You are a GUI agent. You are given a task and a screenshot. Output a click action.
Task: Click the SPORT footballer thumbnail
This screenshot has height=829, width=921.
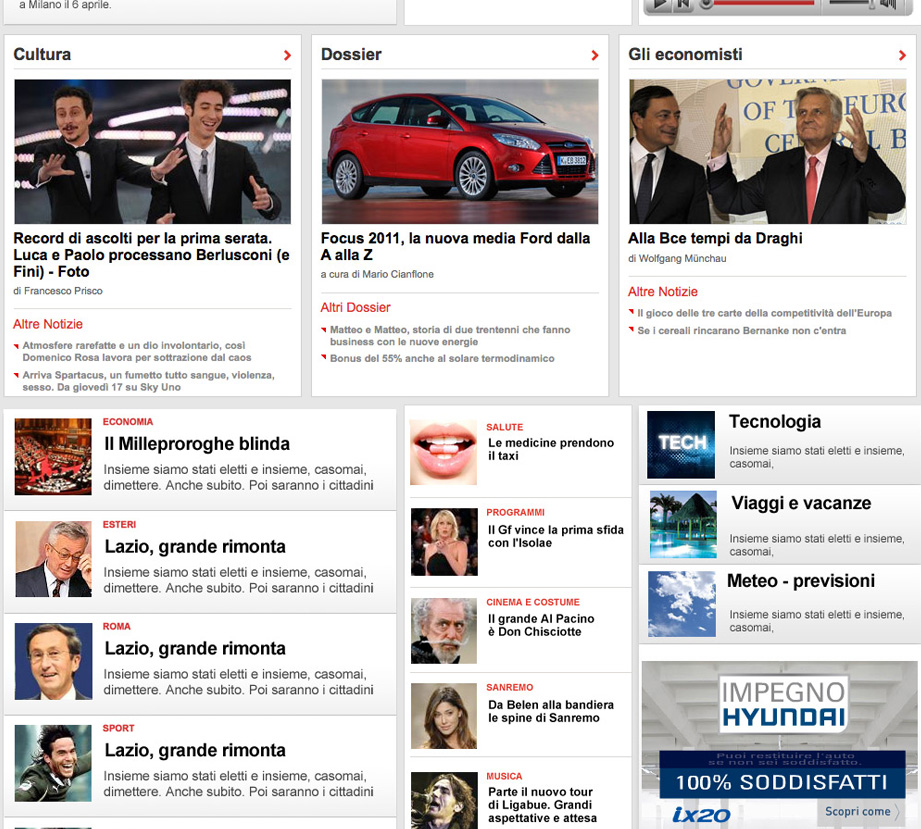pos(53,763)
